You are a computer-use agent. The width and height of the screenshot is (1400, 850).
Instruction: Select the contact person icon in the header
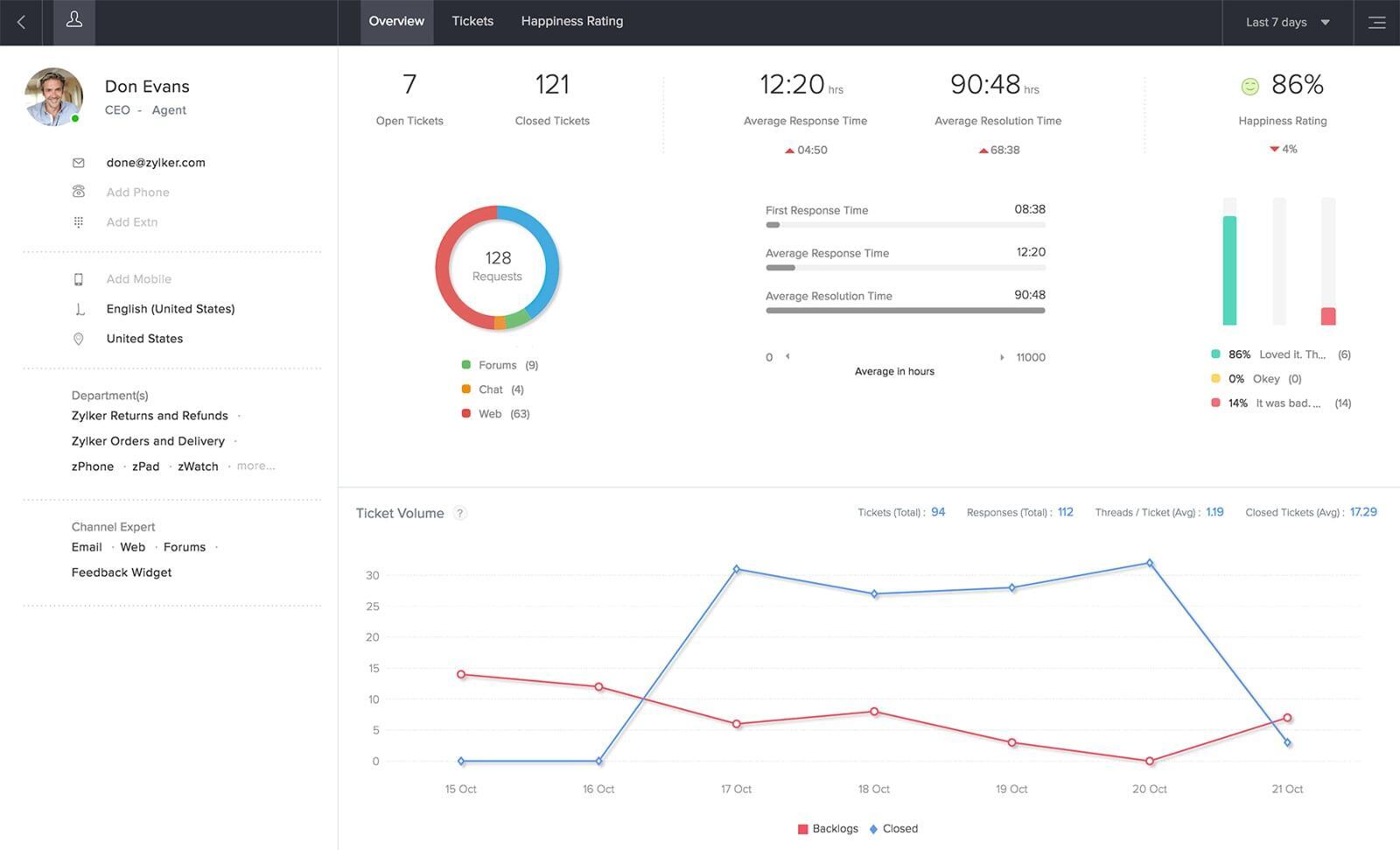[x=74, y=21]
